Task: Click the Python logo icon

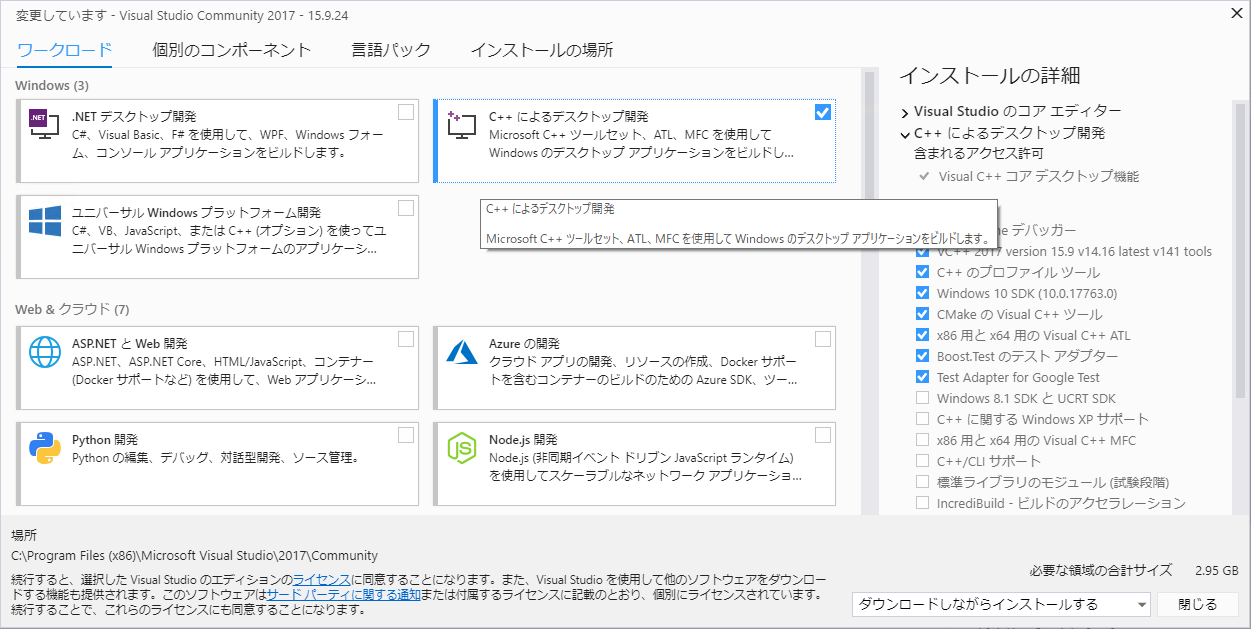Action: (45, 448)
